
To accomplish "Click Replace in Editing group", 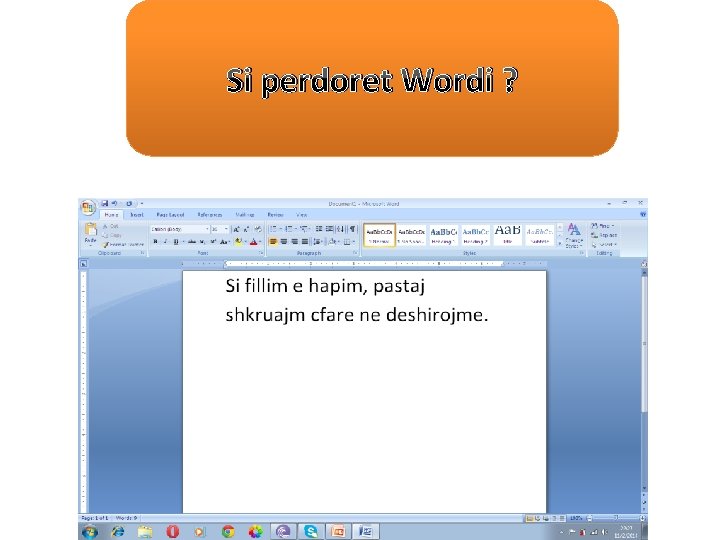I will tap(604, 235).
